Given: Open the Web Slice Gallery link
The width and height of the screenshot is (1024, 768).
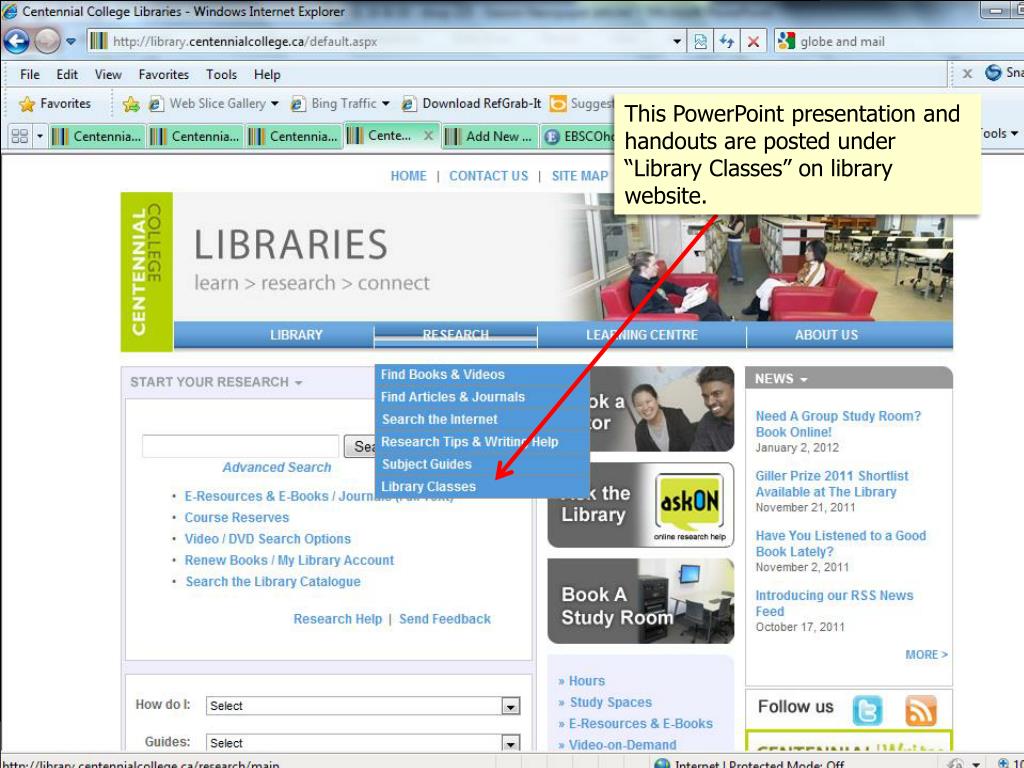Looking at the screenshot, I should (208, 103).
